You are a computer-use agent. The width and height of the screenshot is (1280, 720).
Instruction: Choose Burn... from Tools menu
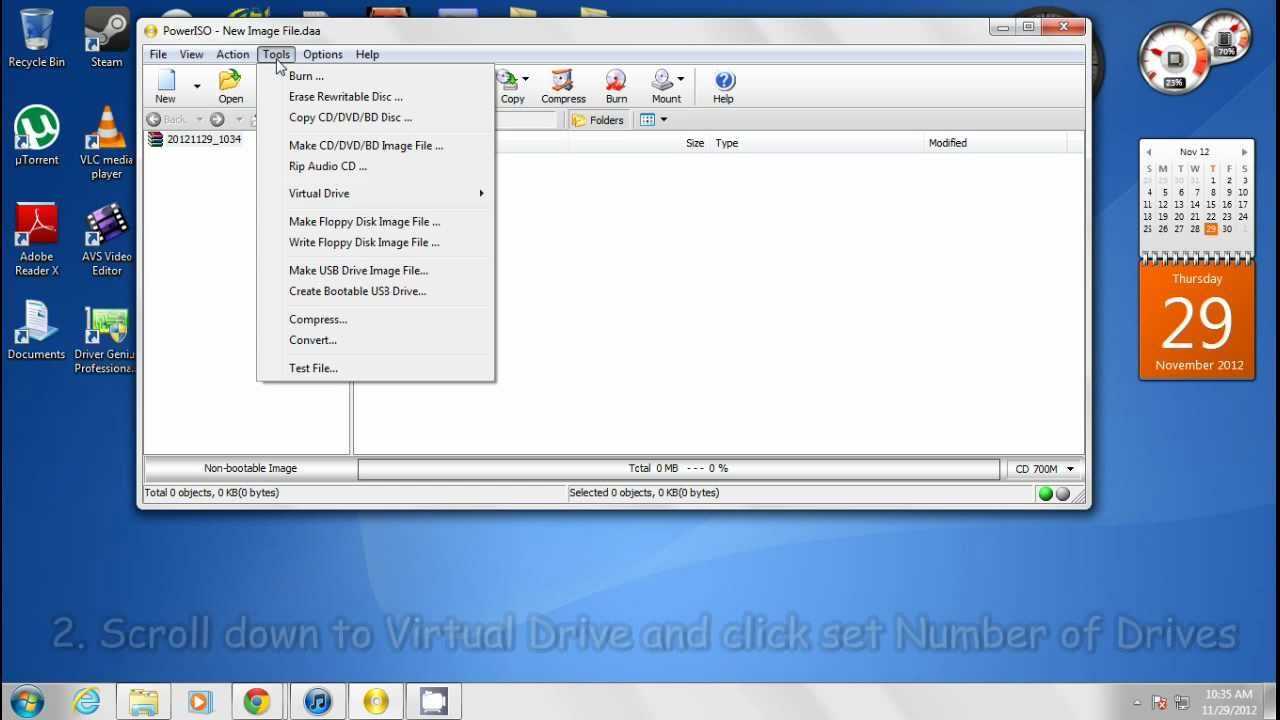point(375,76)
